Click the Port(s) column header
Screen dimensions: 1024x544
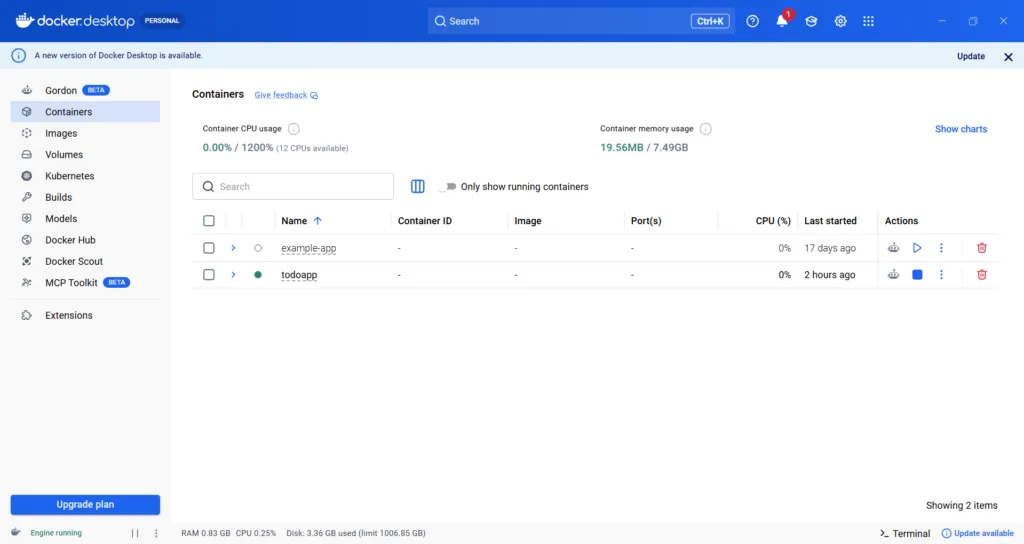(x=646, y=221)
